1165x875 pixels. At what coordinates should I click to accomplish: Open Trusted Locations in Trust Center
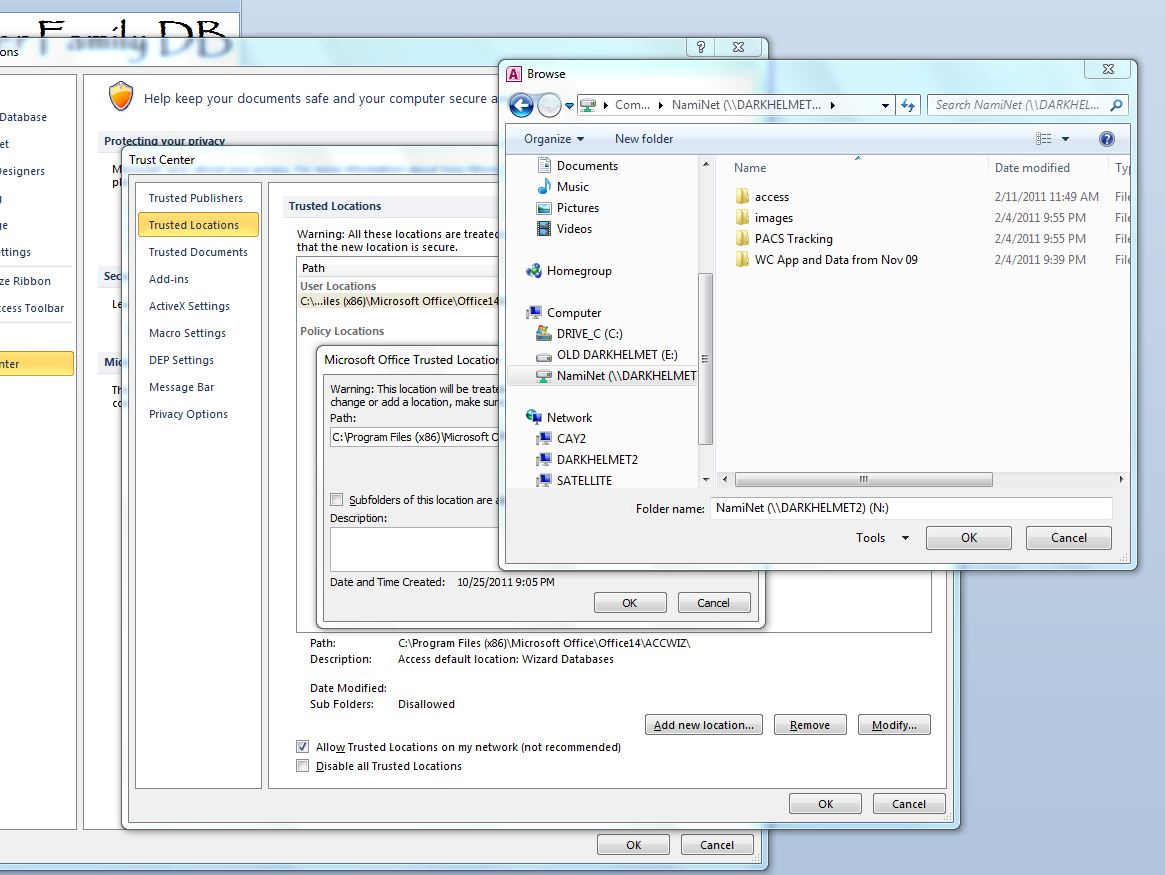coord(198,225)
